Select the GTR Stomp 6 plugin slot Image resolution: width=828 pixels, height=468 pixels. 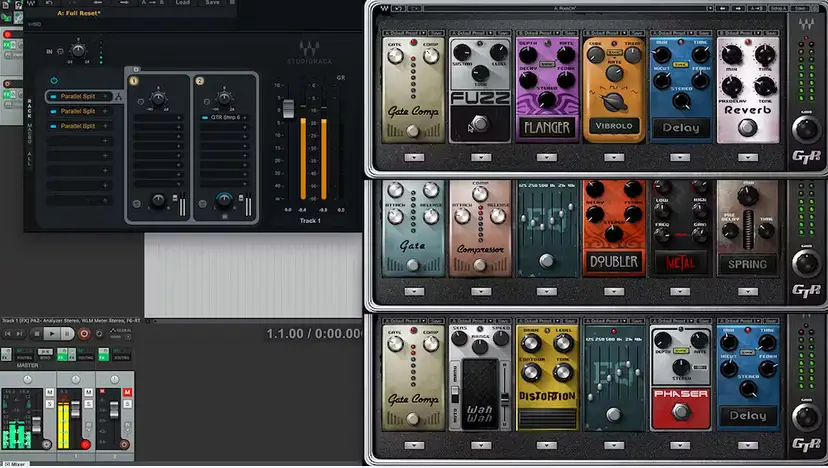point(224,117)
